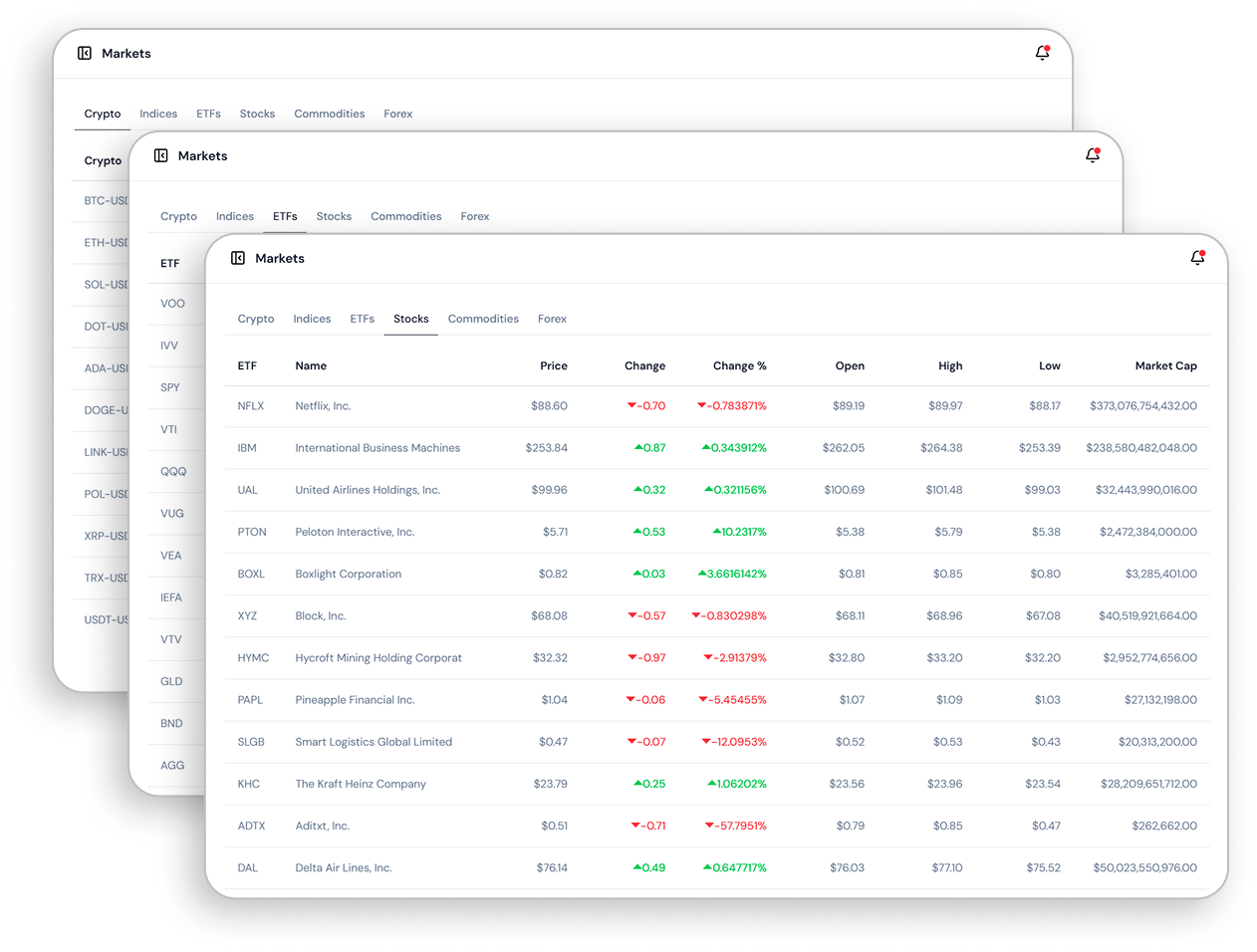Click Delta Air Lines price $76.14
The image size is (1257, 952).
[x=552, y=867]
